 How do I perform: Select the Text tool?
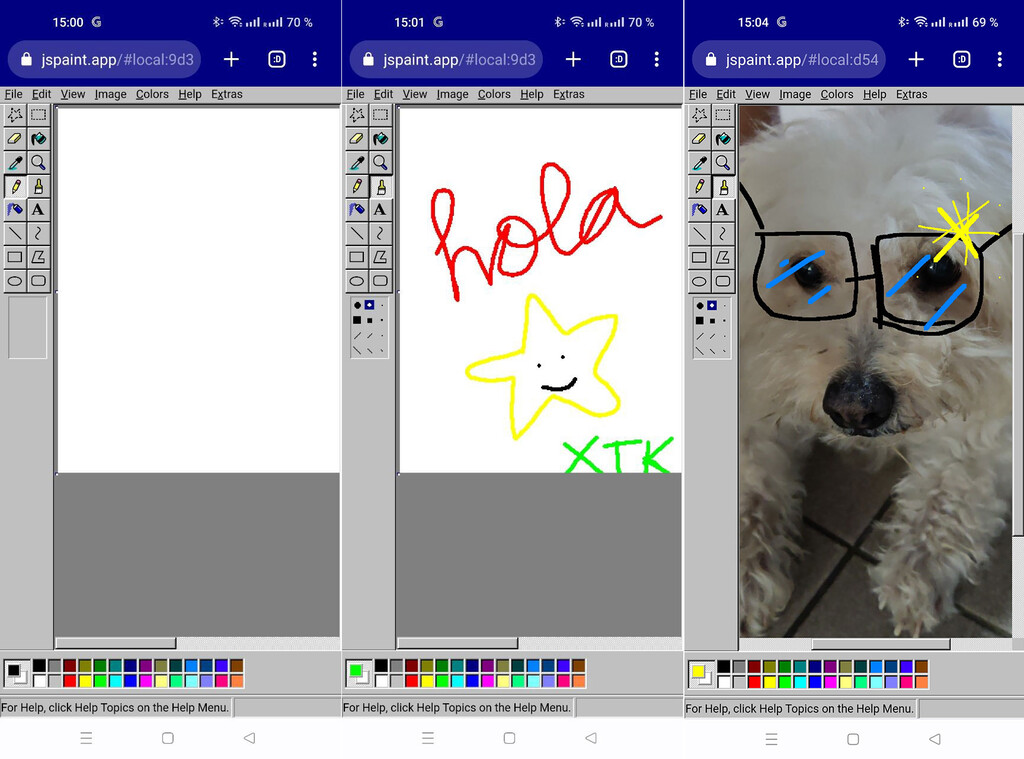[x=38, y=210]
